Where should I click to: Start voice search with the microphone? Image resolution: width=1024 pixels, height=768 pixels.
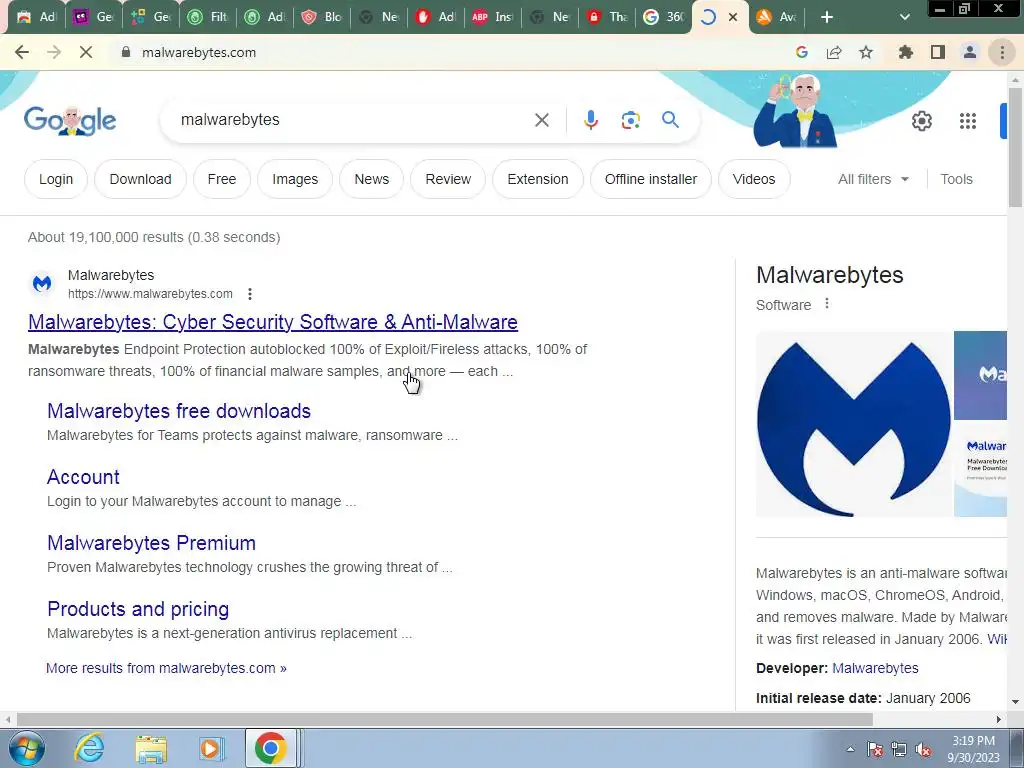pyautogui.click(x=590, y=120)
